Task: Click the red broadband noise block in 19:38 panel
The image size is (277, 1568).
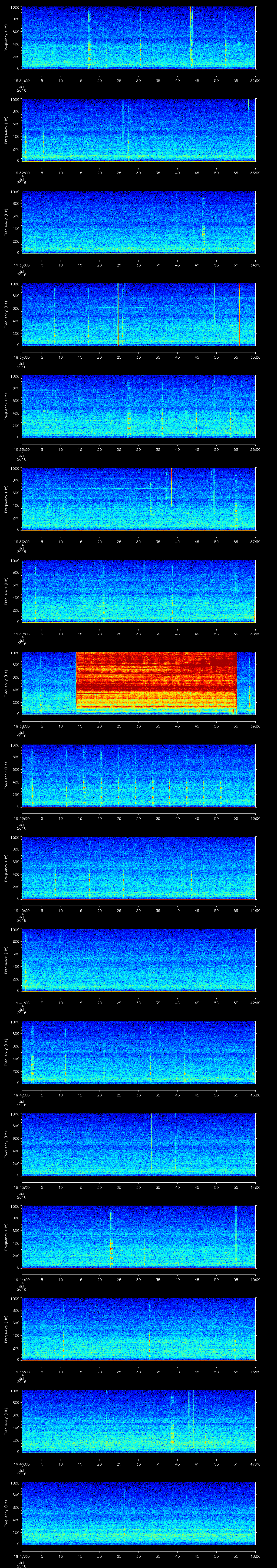Action: click(x=156, y=680)
